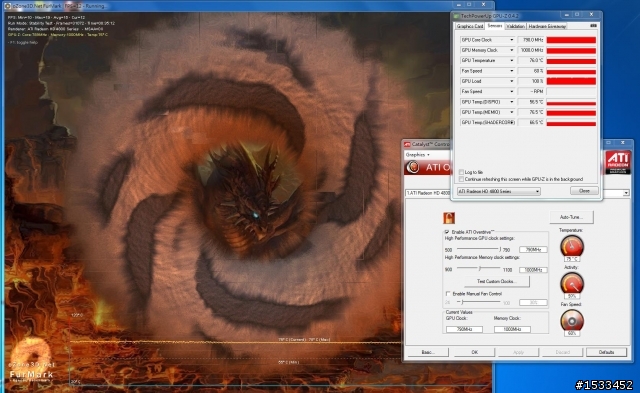
Task: Click the GPU-Z screenshot camera icon
Action: 593,26
